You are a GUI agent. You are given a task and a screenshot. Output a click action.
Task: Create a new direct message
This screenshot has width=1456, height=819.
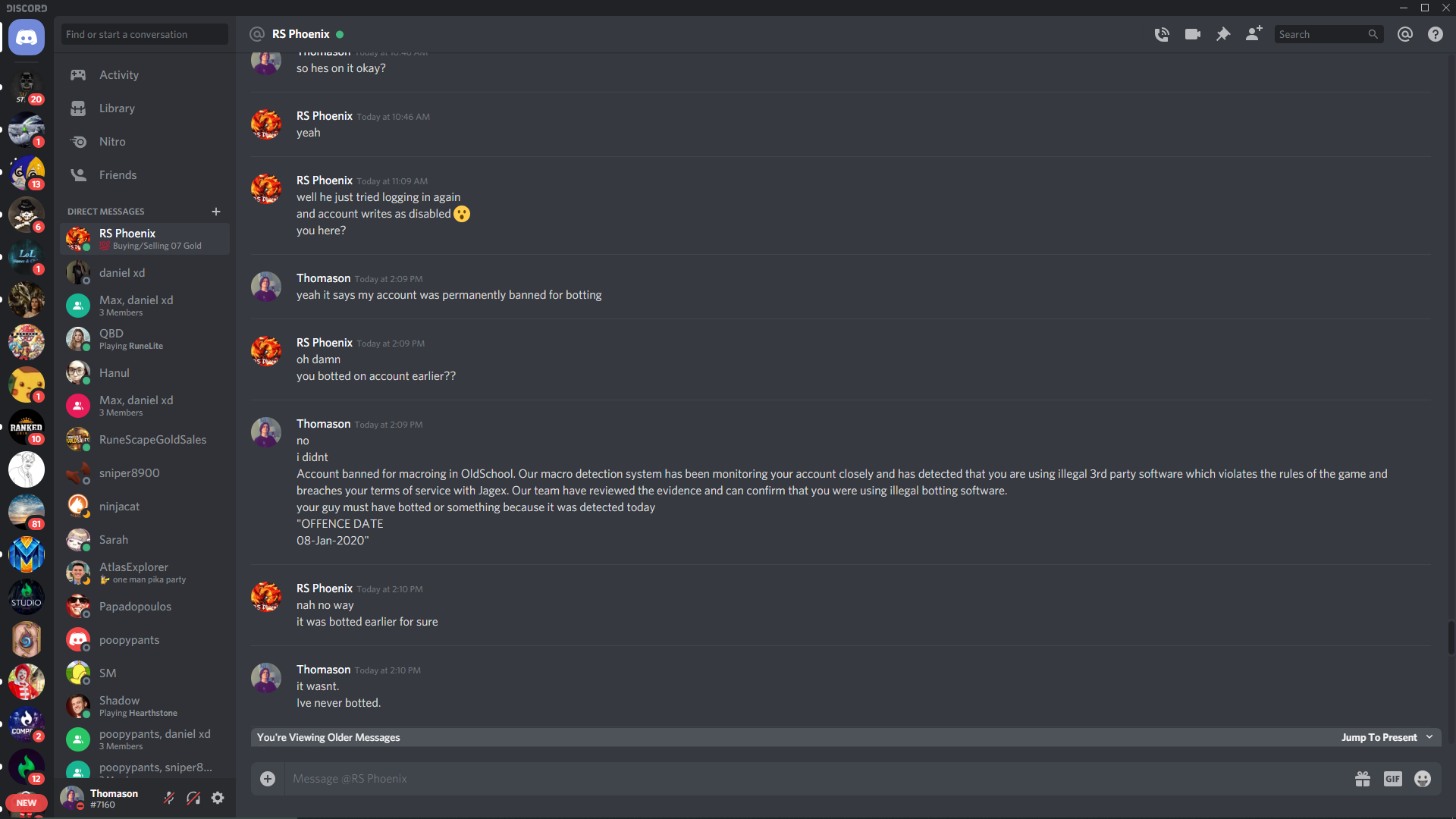pos(216,212)
